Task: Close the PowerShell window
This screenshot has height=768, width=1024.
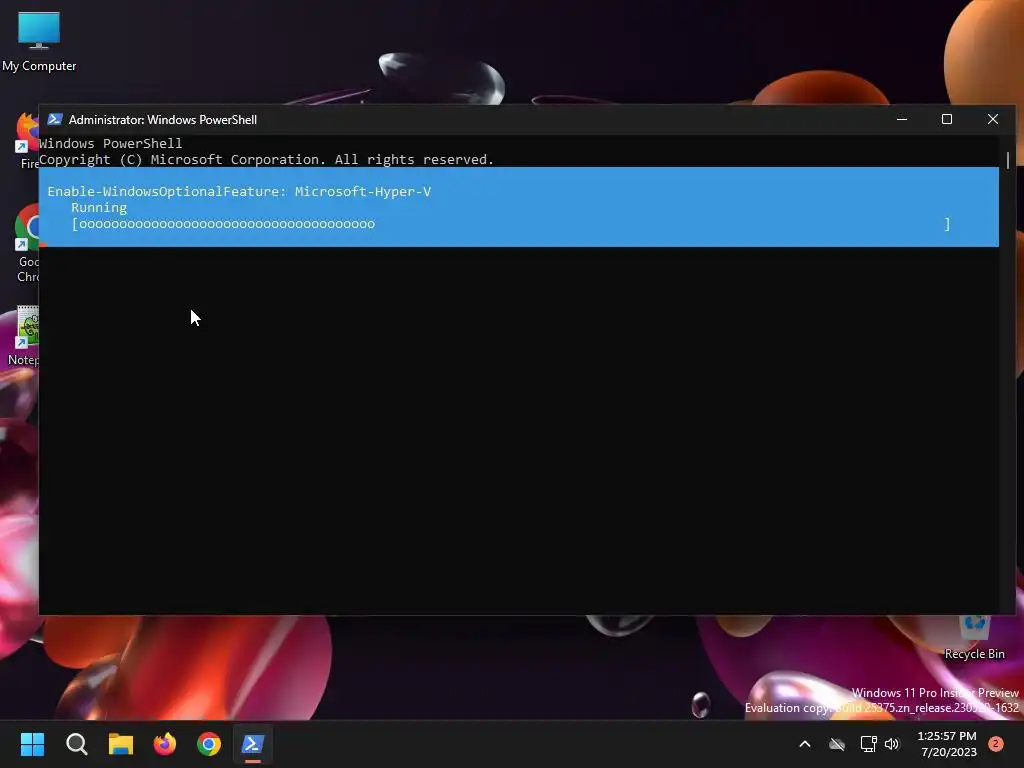Action: point(993,120)
